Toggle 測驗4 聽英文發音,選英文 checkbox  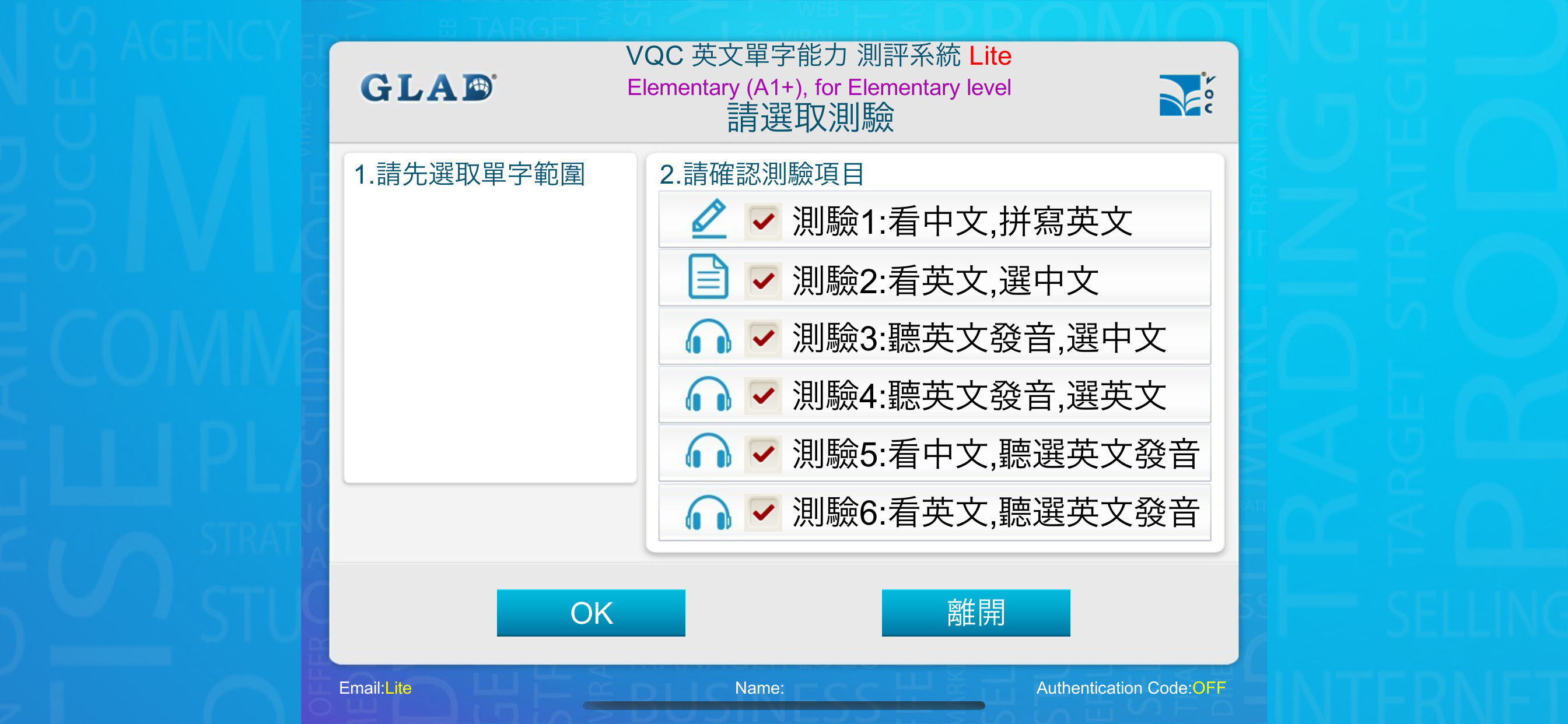[762, 395]
